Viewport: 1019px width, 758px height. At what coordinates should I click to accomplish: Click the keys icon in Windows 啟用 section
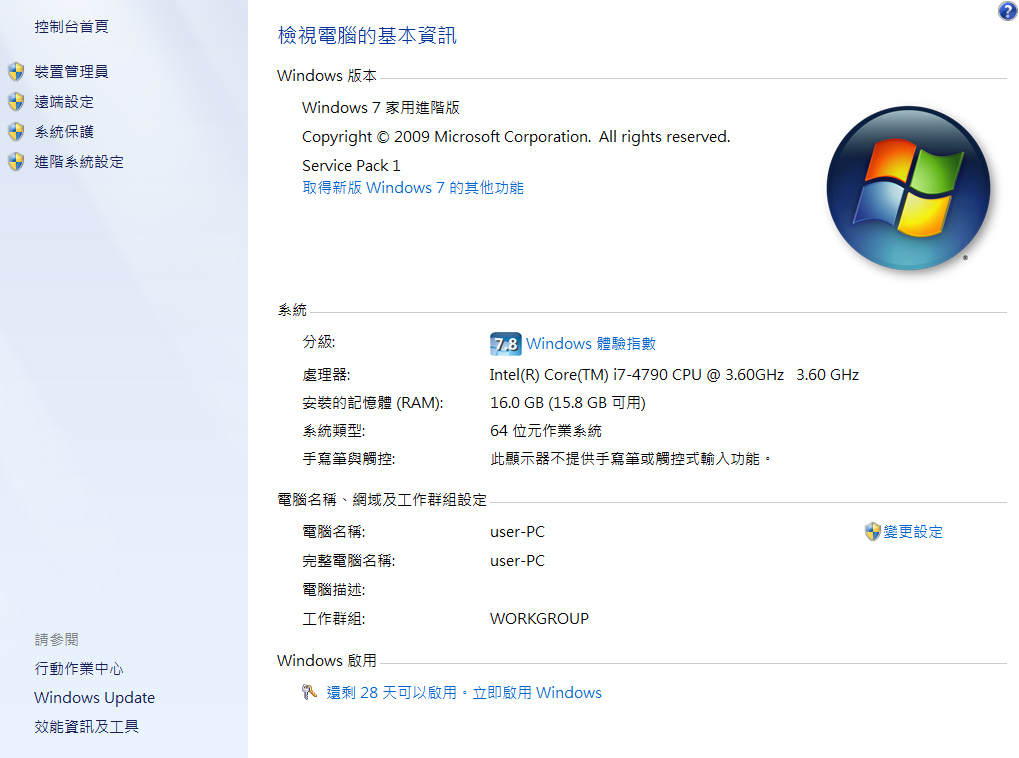point(310,693)
